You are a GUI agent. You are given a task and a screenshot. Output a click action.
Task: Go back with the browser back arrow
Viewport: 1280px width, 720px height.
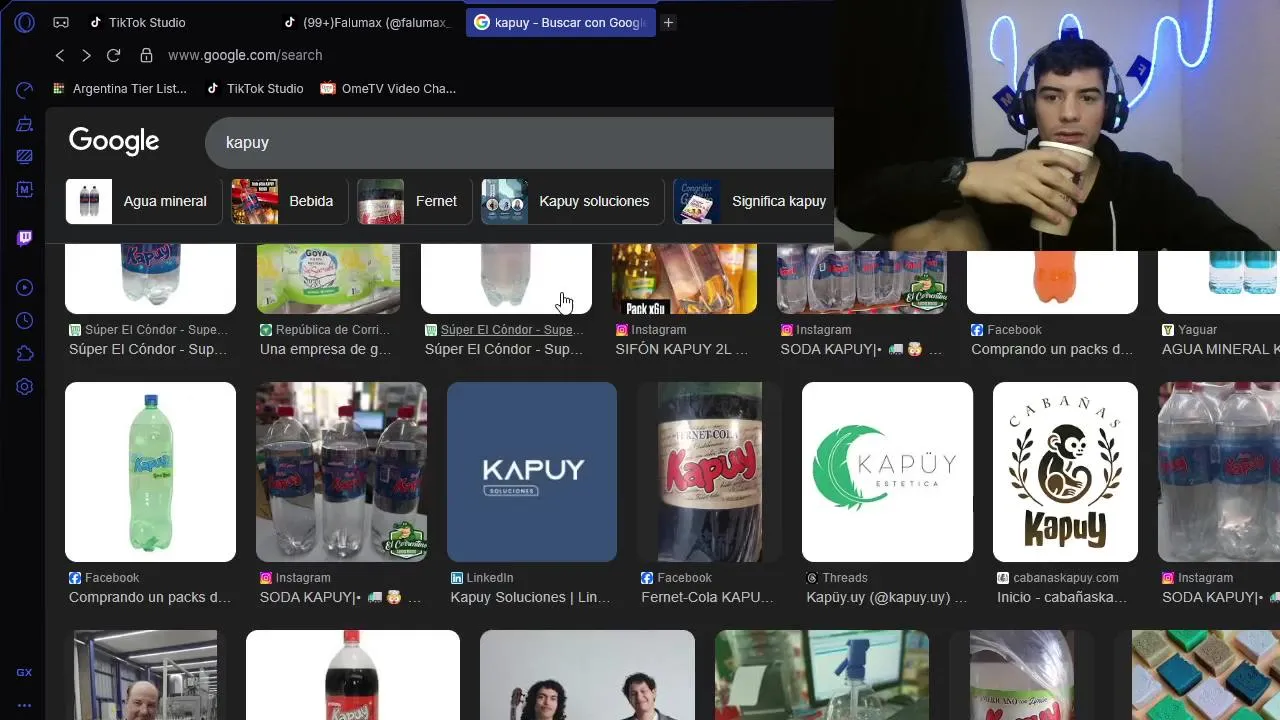pos(60,55)
